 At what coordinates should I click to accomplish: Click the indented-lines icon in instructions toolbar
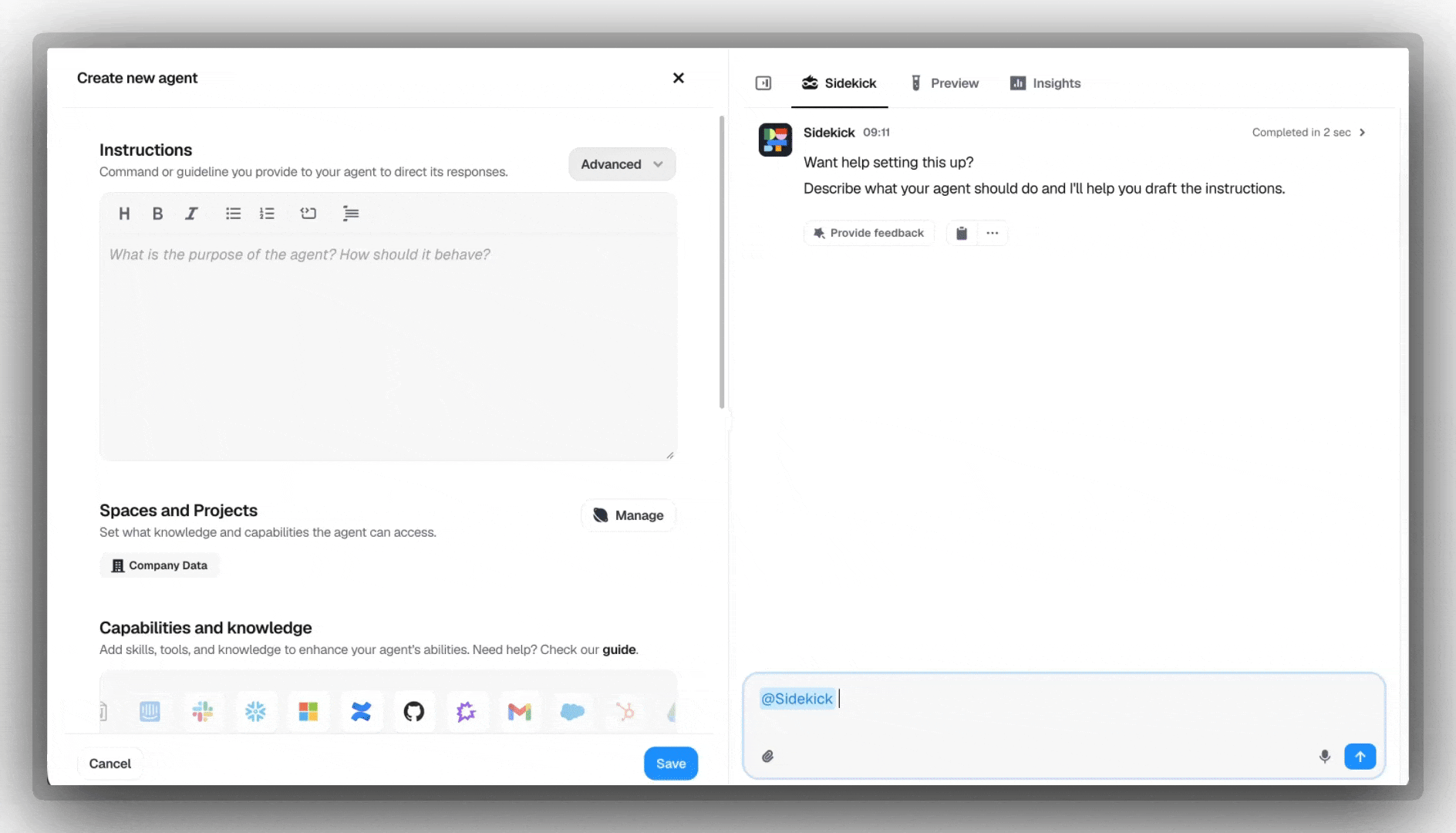pyautogui.click(x=351, y=214)
